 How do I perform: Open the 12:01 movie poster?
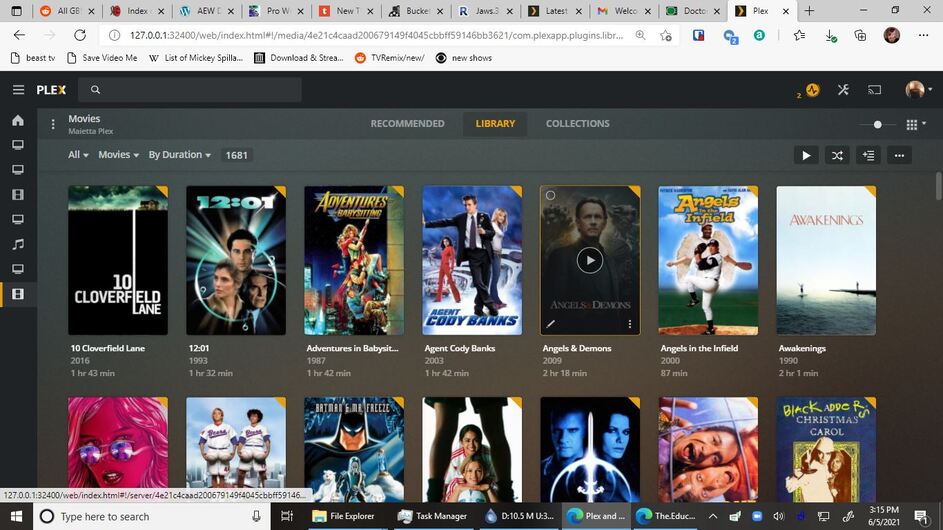coord(236,260)
